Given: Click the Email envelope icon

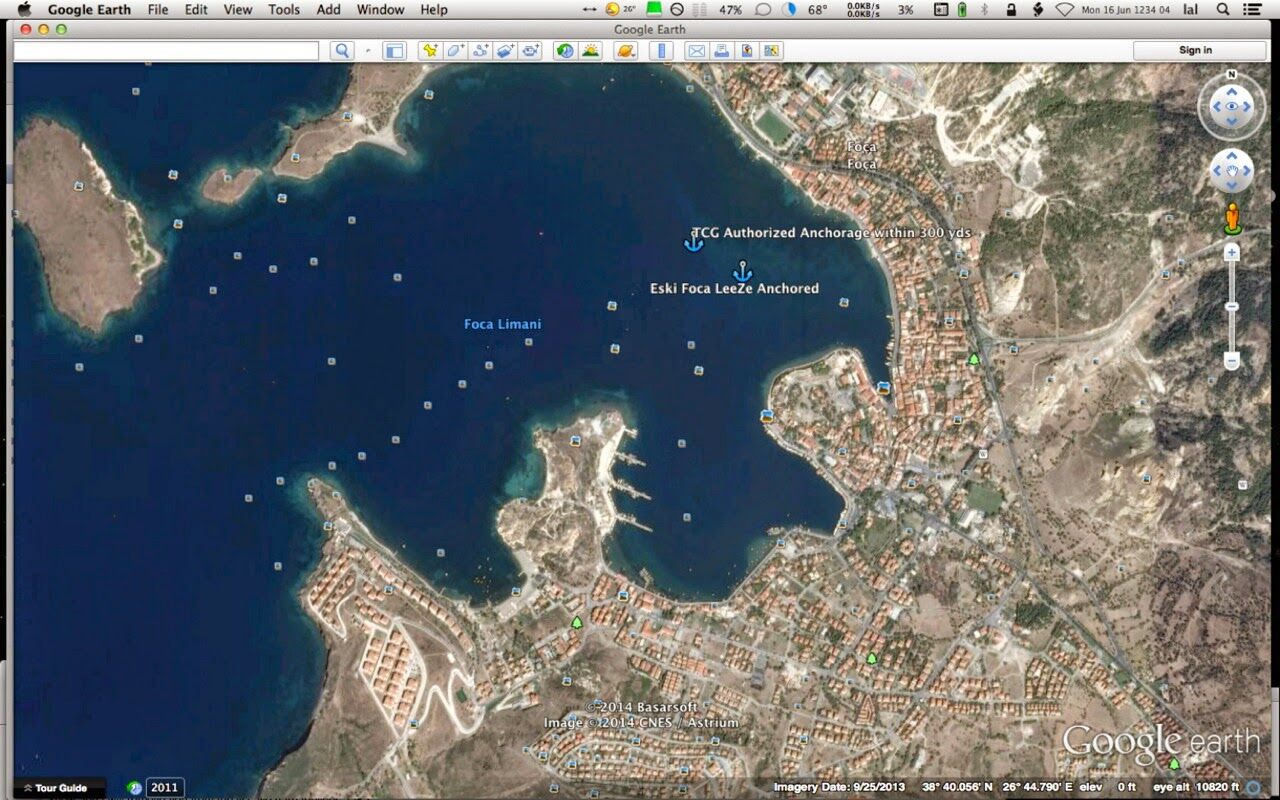Looking at the screenshot, I should (x=695, y=50).
